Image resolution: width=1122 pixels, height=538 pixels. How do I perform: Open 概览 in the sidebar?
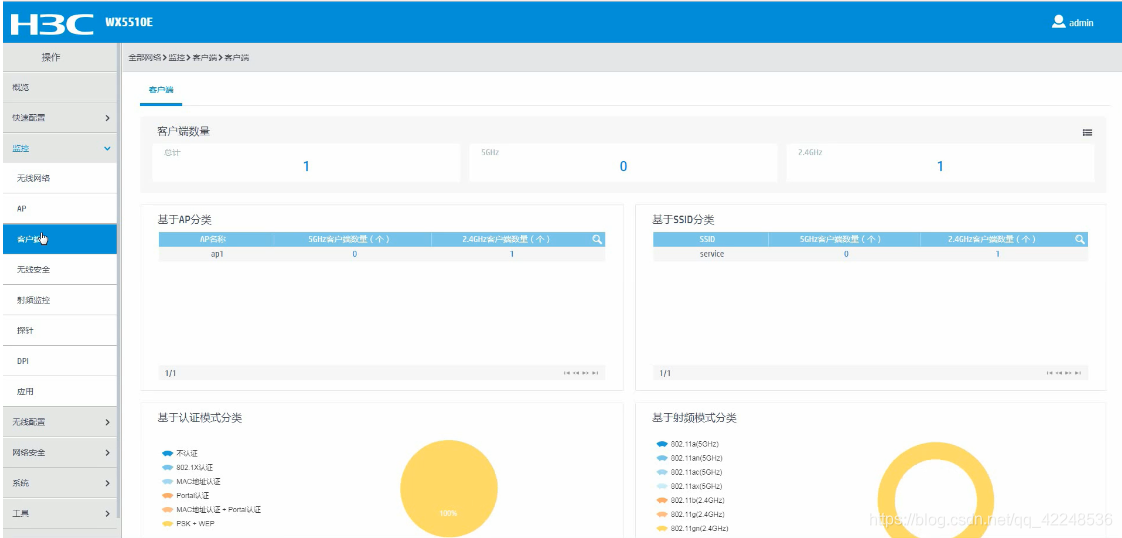59,87
